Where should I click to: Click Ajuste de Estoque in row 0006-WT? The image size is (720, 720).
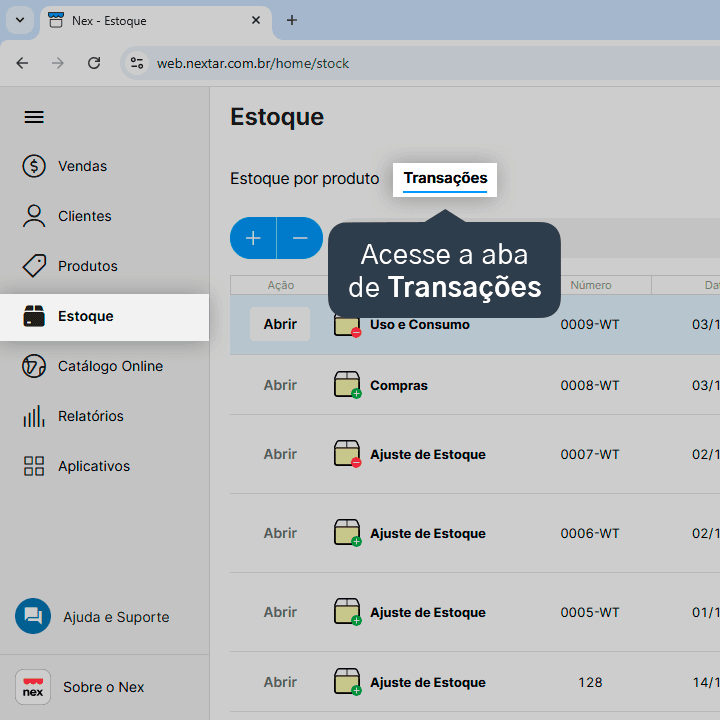tap(428, 533)
